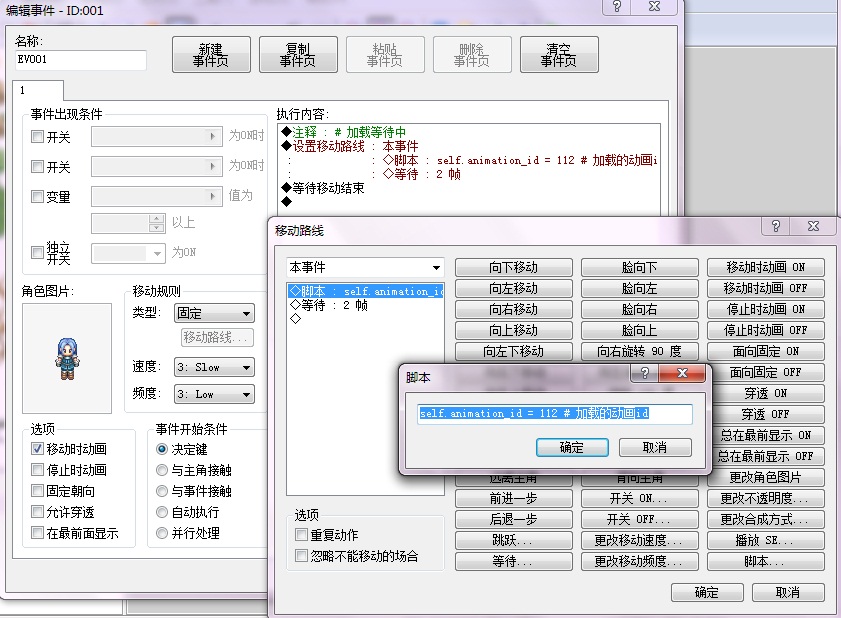
Task: Check 在最前面显示 option
Action: pos(37,533)
